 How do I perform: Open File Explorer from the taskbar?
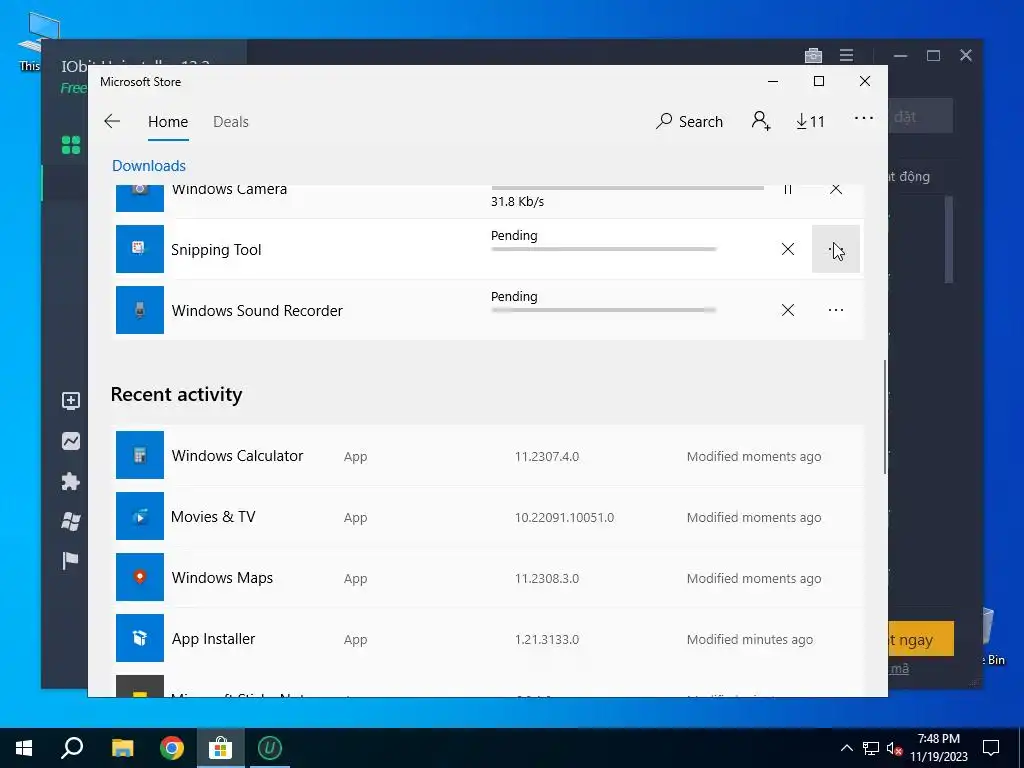pos(122,748)
